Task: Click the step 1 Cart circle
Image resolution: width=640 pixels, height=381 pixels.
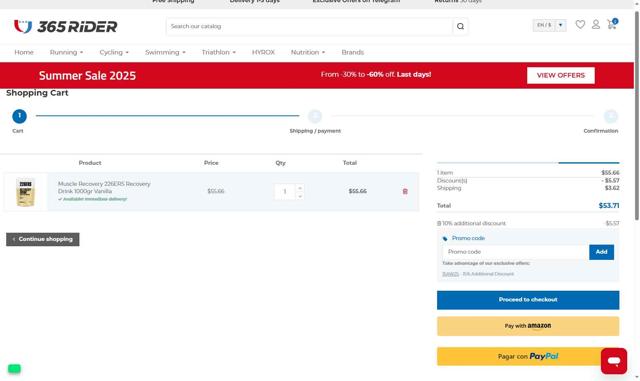Action: tap(19, 116)
